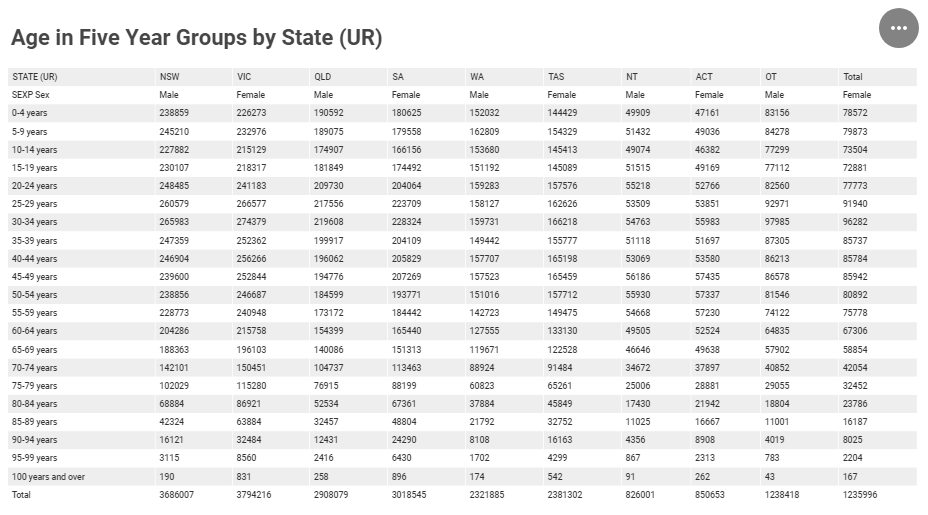
Task: Click the Total row label at bottom
Action: [21, 495]
